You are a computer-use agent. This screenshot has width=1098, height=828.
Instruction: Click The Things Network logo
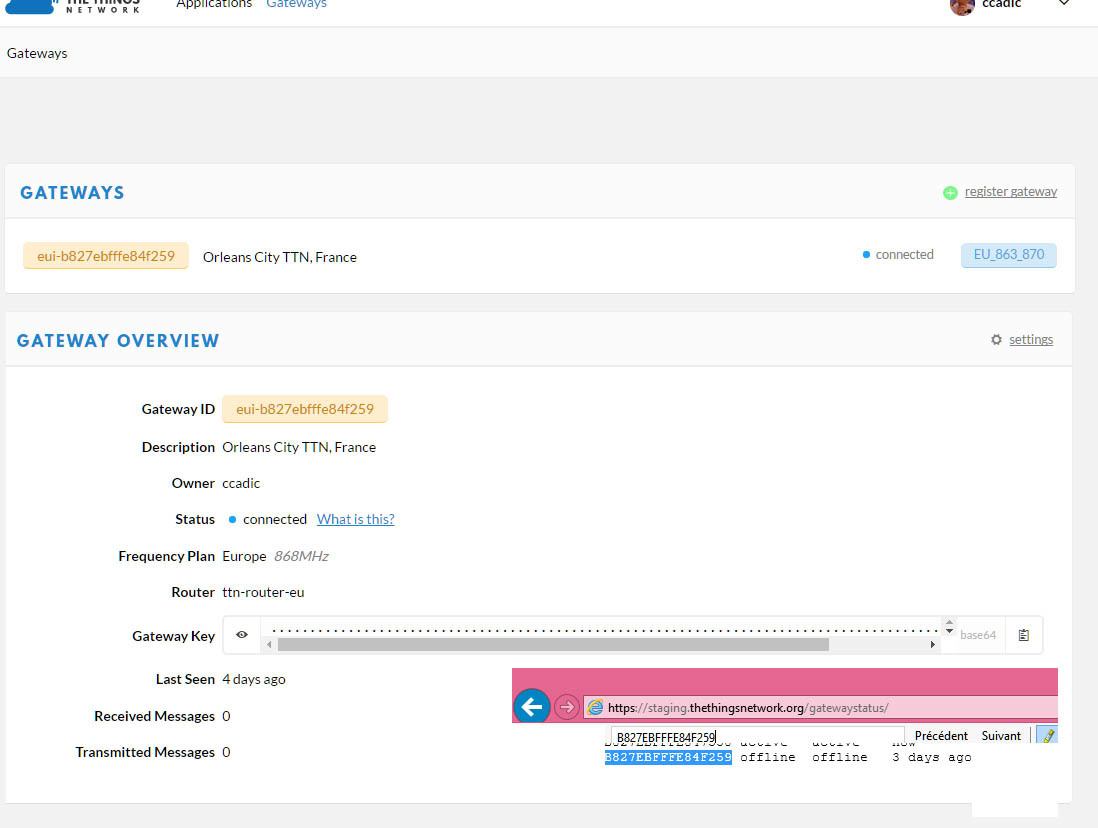coord(72,6)
